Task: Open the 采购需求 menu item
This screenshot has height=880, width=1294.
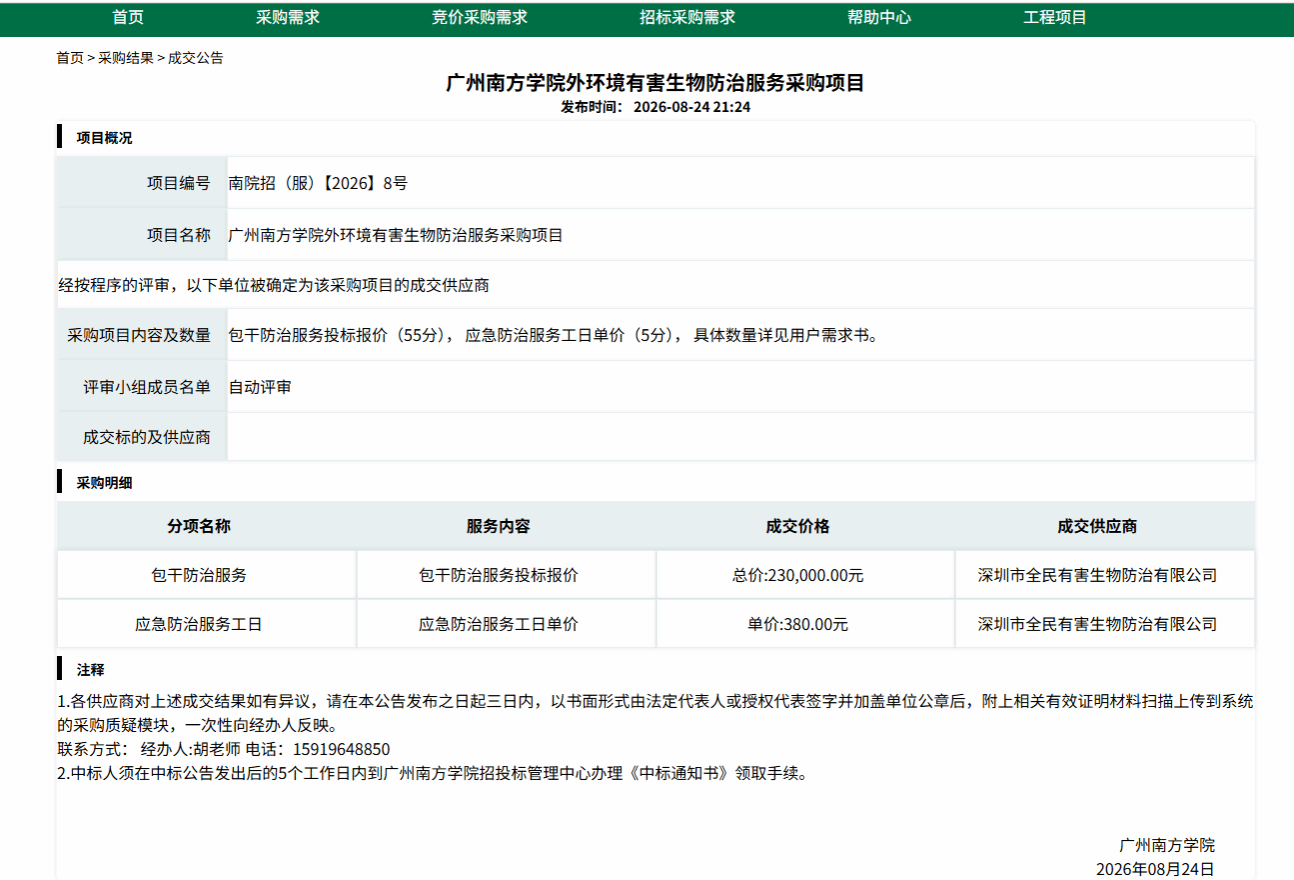Action: [288, 17]
